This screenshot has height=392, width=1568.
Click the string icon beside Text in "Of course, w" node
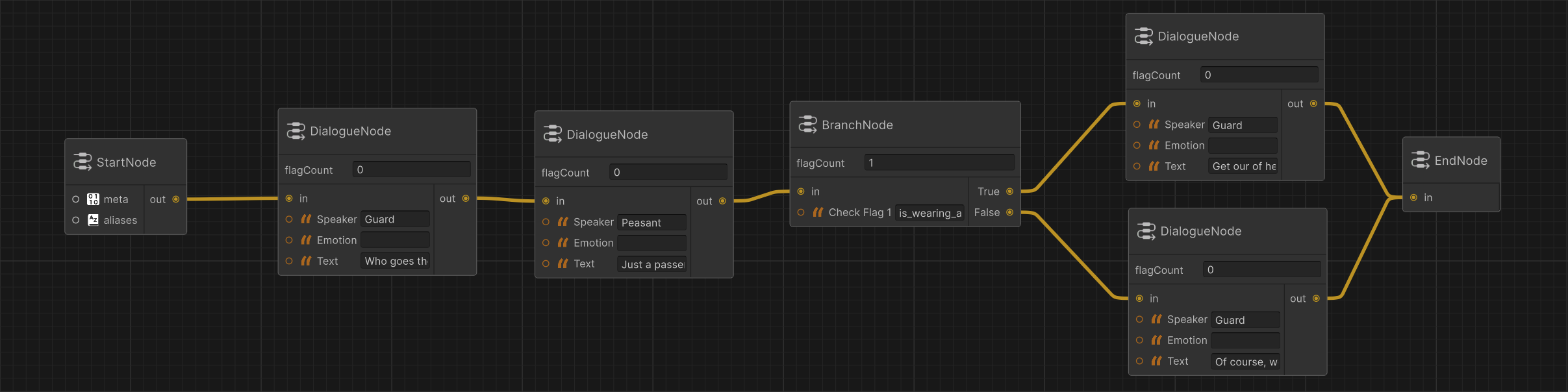pyautogui.click(x=1156, y=361)
